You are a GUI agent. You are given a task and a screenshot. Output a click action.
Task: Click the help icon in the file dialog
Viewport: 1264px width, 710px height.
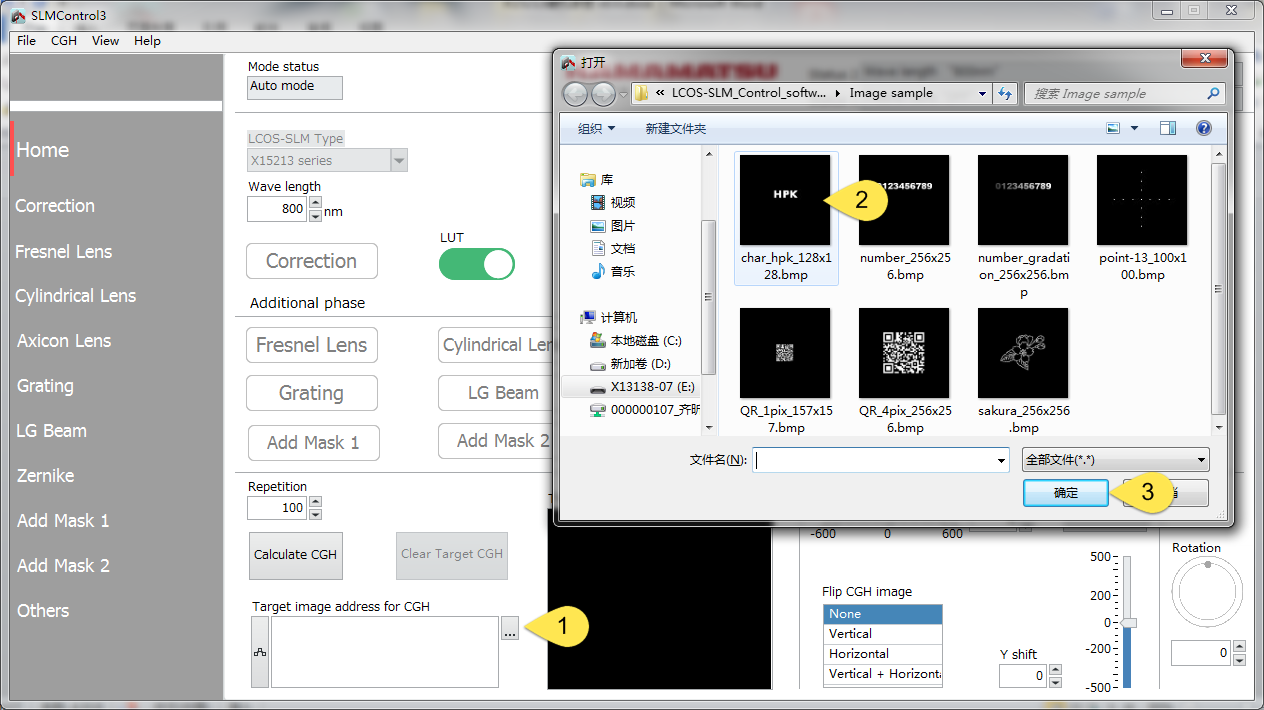click(1203, 128)
